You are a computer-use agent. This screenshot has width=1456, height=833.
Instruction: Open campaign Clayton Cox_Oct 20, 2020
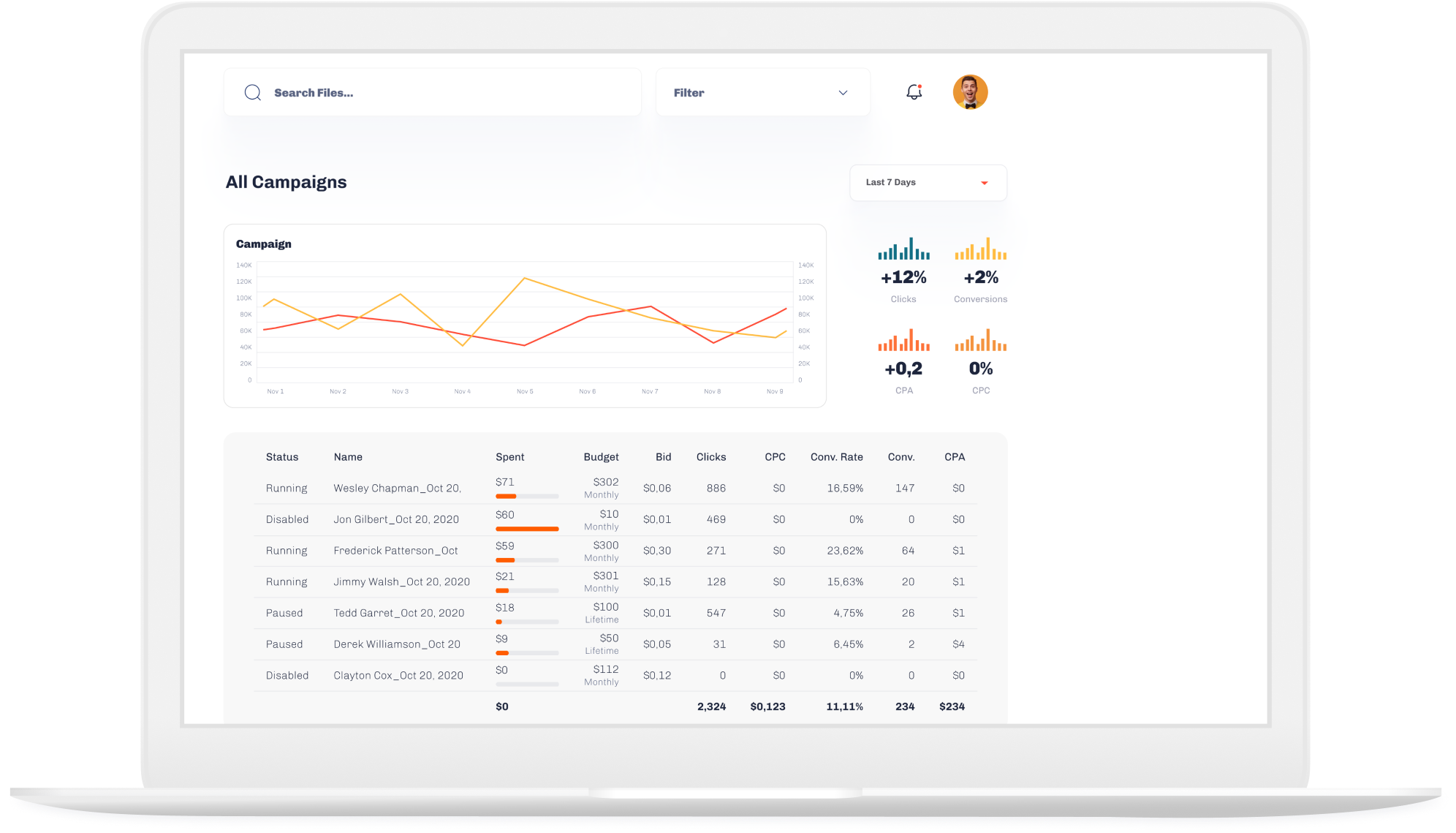point(398,676)
